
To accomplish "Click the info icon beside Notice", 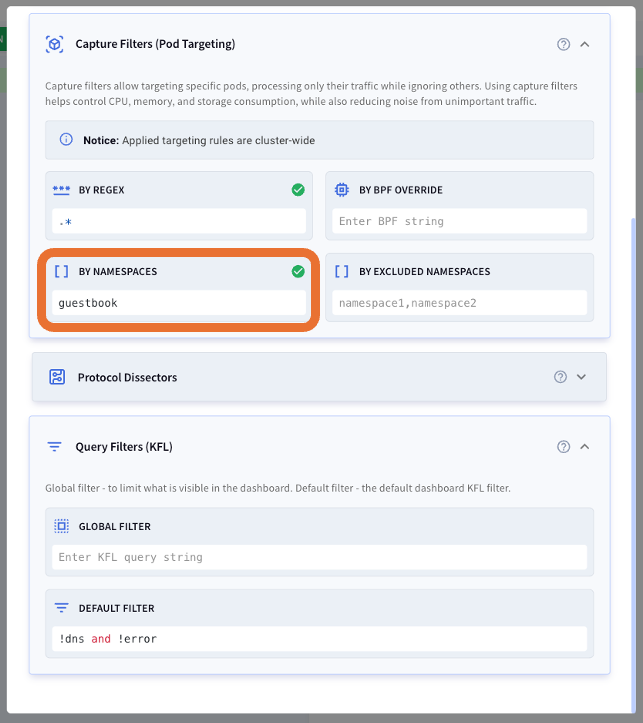I will 66,140.
